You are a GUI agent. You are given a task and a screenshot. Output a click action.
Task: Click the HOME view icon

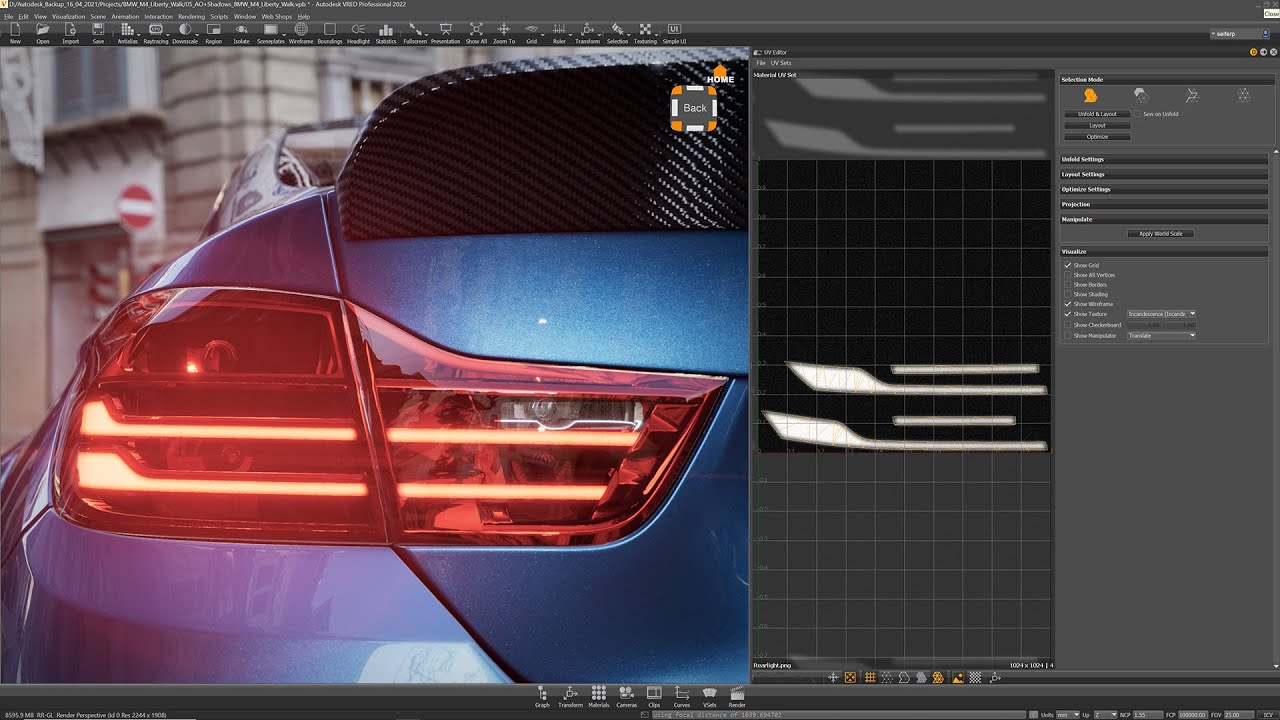720,75
